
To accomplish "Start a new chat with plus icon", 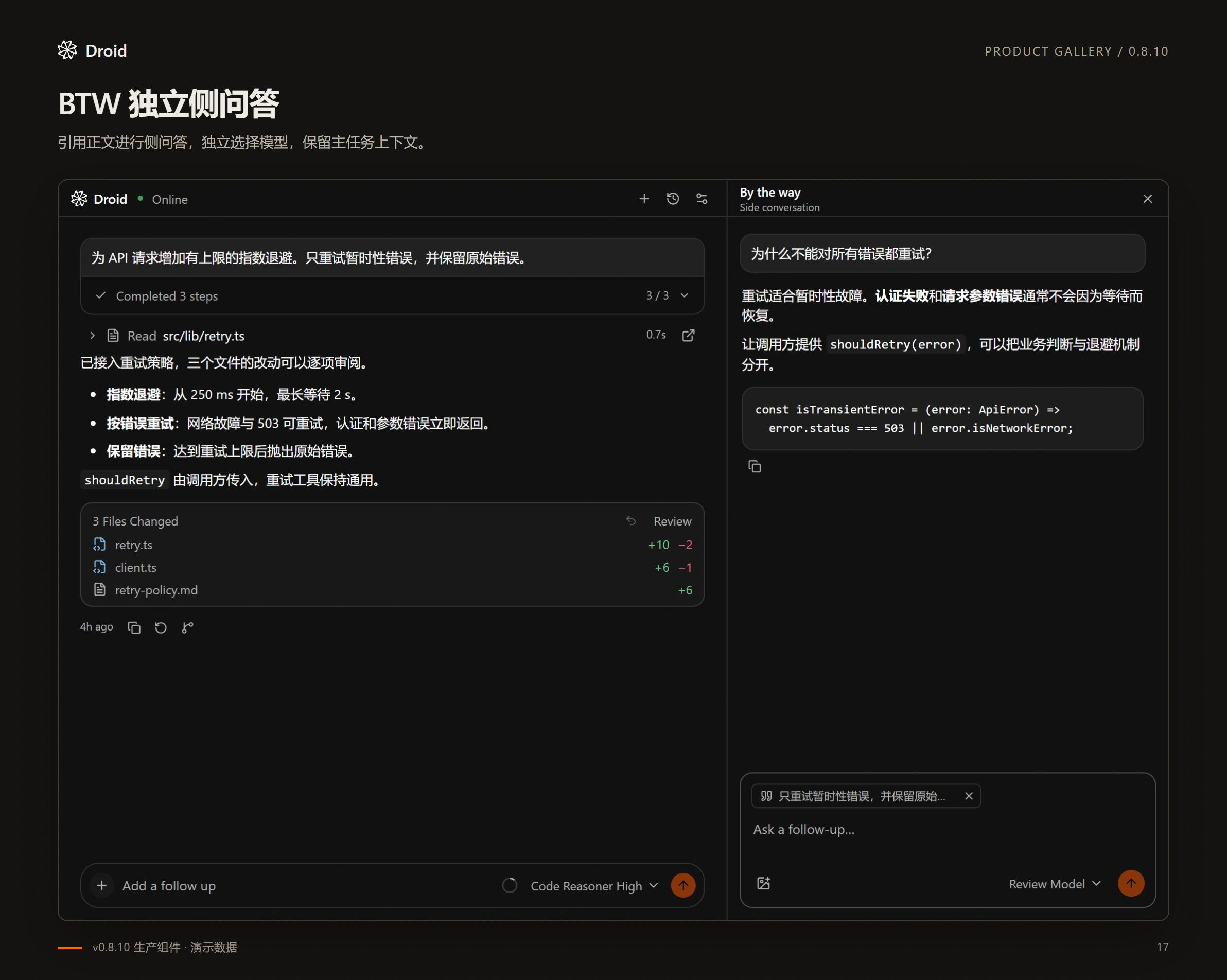I will [644, 199].
